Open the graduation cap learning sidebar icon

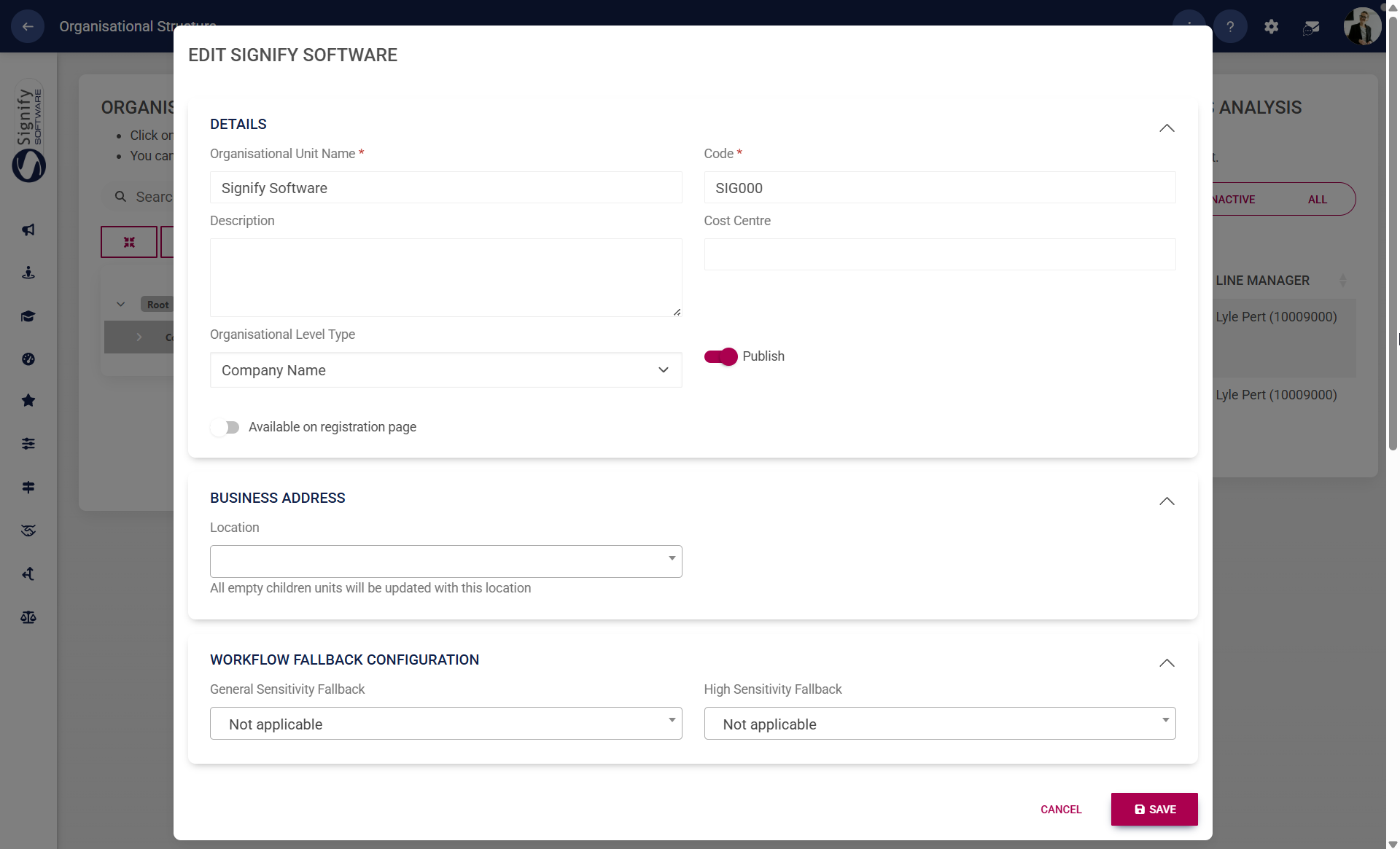tap(28, 316)
